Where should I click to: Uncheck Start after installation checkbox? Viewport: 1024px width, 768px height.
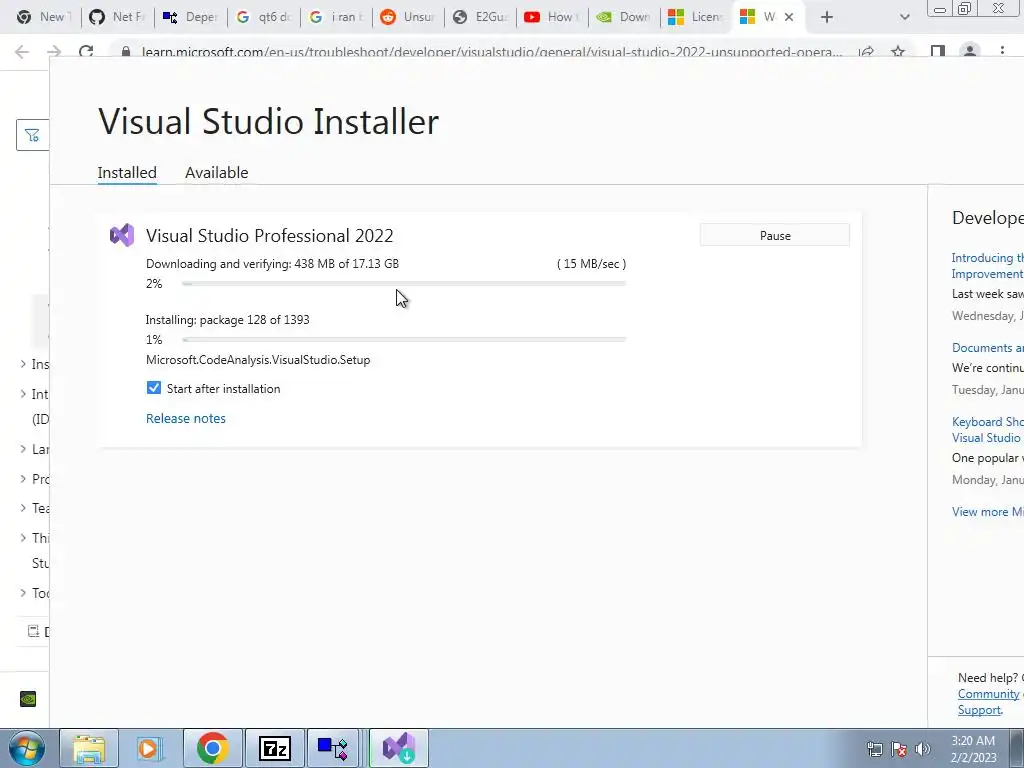coord(153,388)
